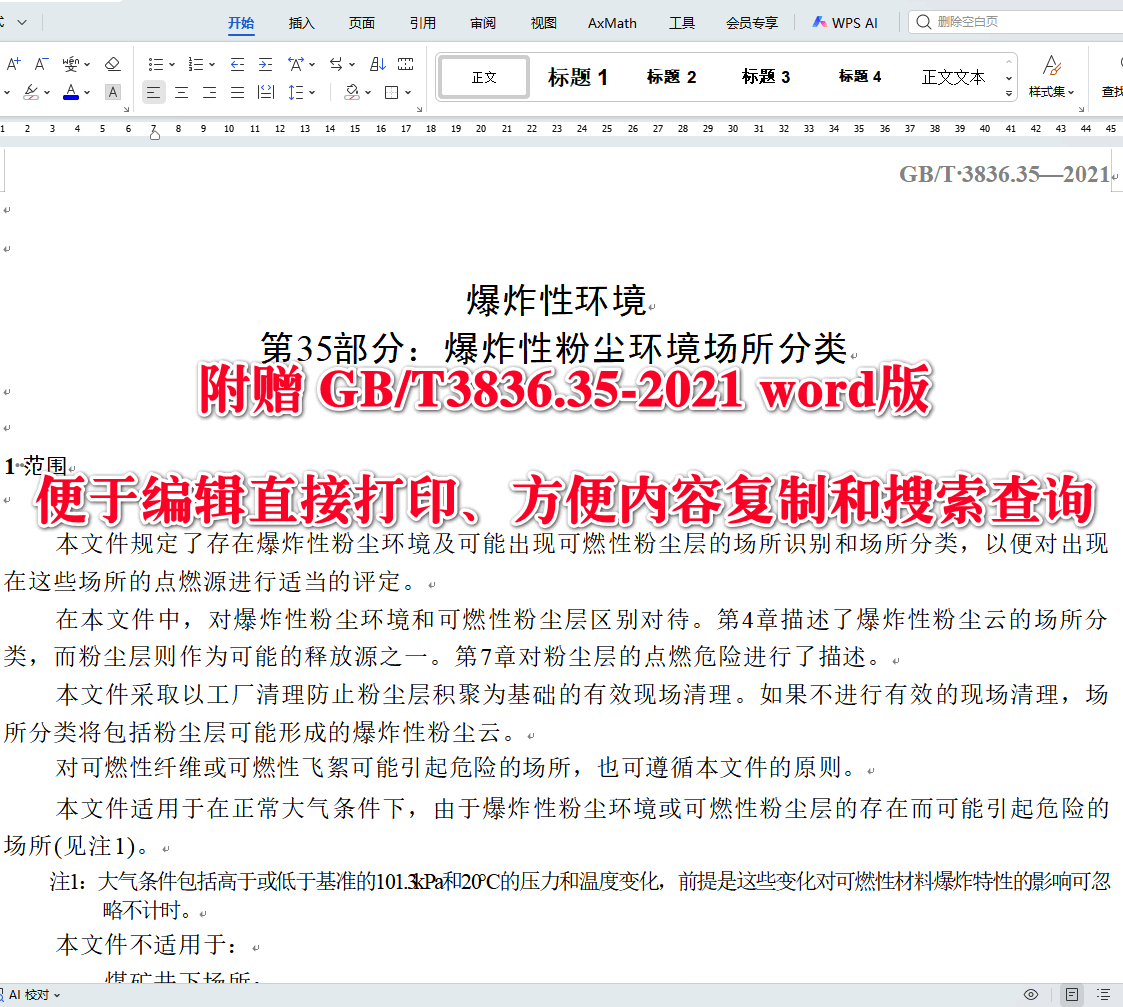Viewport: 1123px width, 1007px height.
Task: Toggle justify alignment
Action: point(237,92)
